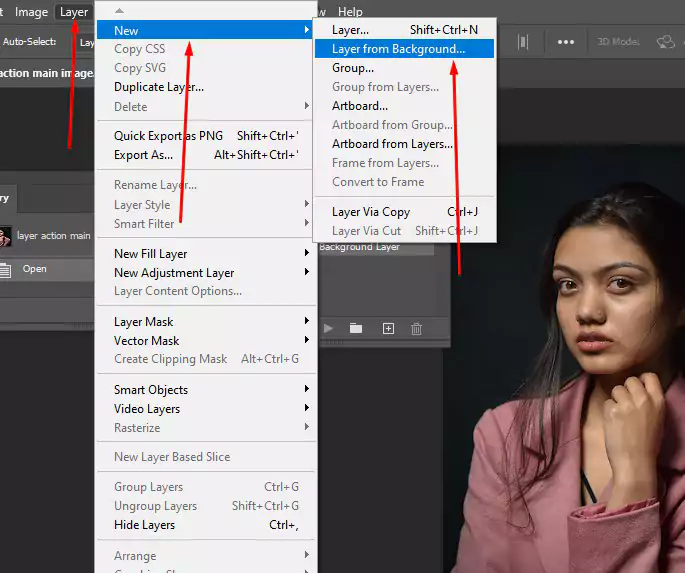Viewport: 685px width, 573px height.
Task: Choose Layer from Background submenu item
Action: (x=405, y=49)
